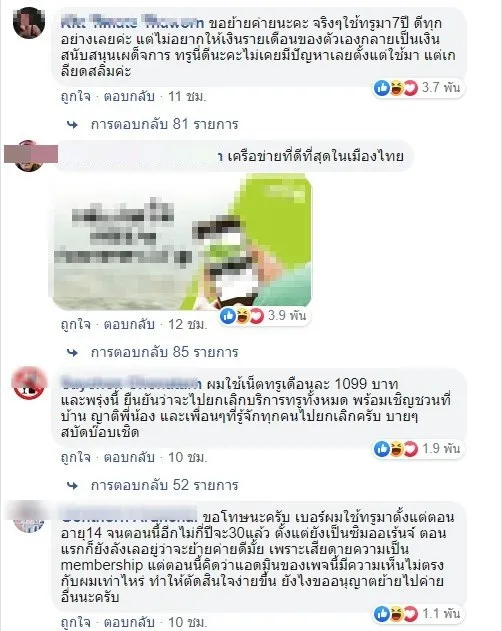Viewport: 502px width, 631px height.
Task: Like the comment posted 11 ชม. ago
Action: pyautogui.click(x=76, y=97)
